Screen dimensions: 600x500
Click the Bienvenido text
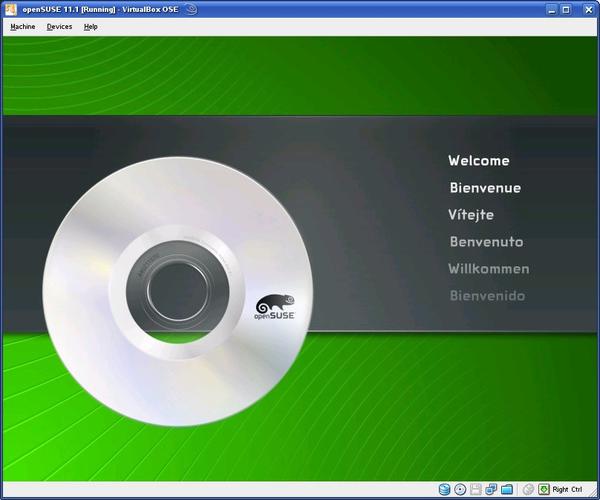pyautogui.click(x=487, y=295)
